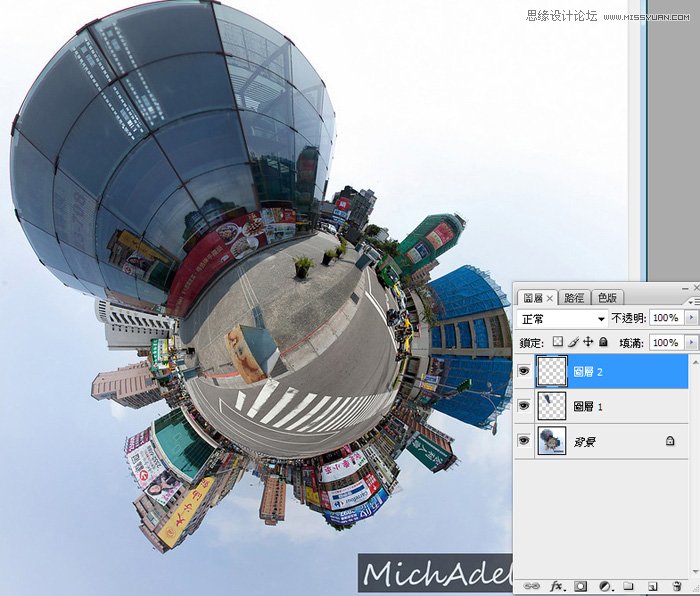Open the fill slider arrow

692,343
